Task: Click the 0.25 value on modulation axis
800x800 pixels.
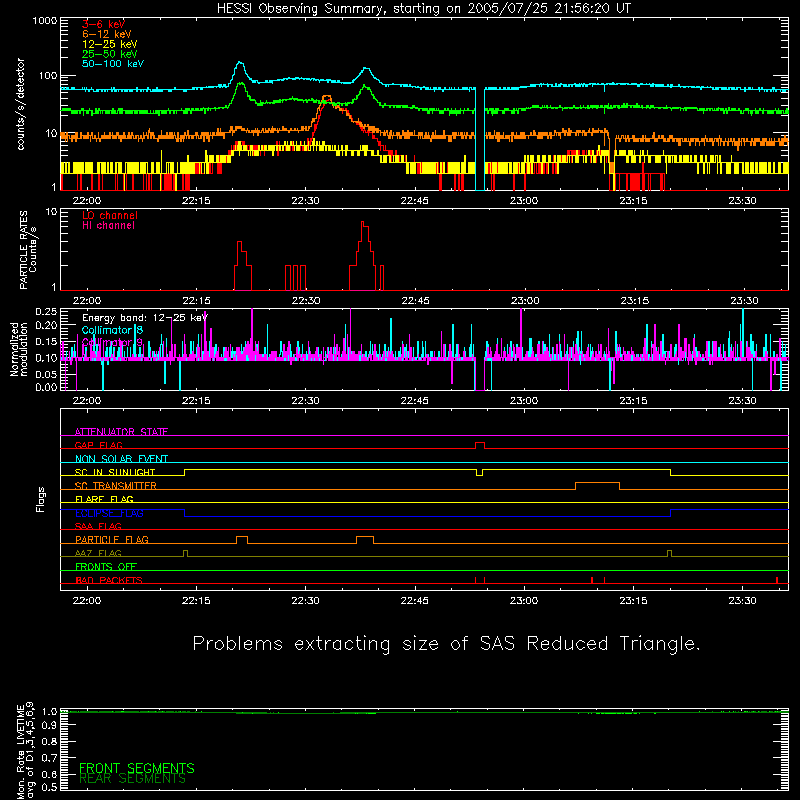Action: (46, 311)
